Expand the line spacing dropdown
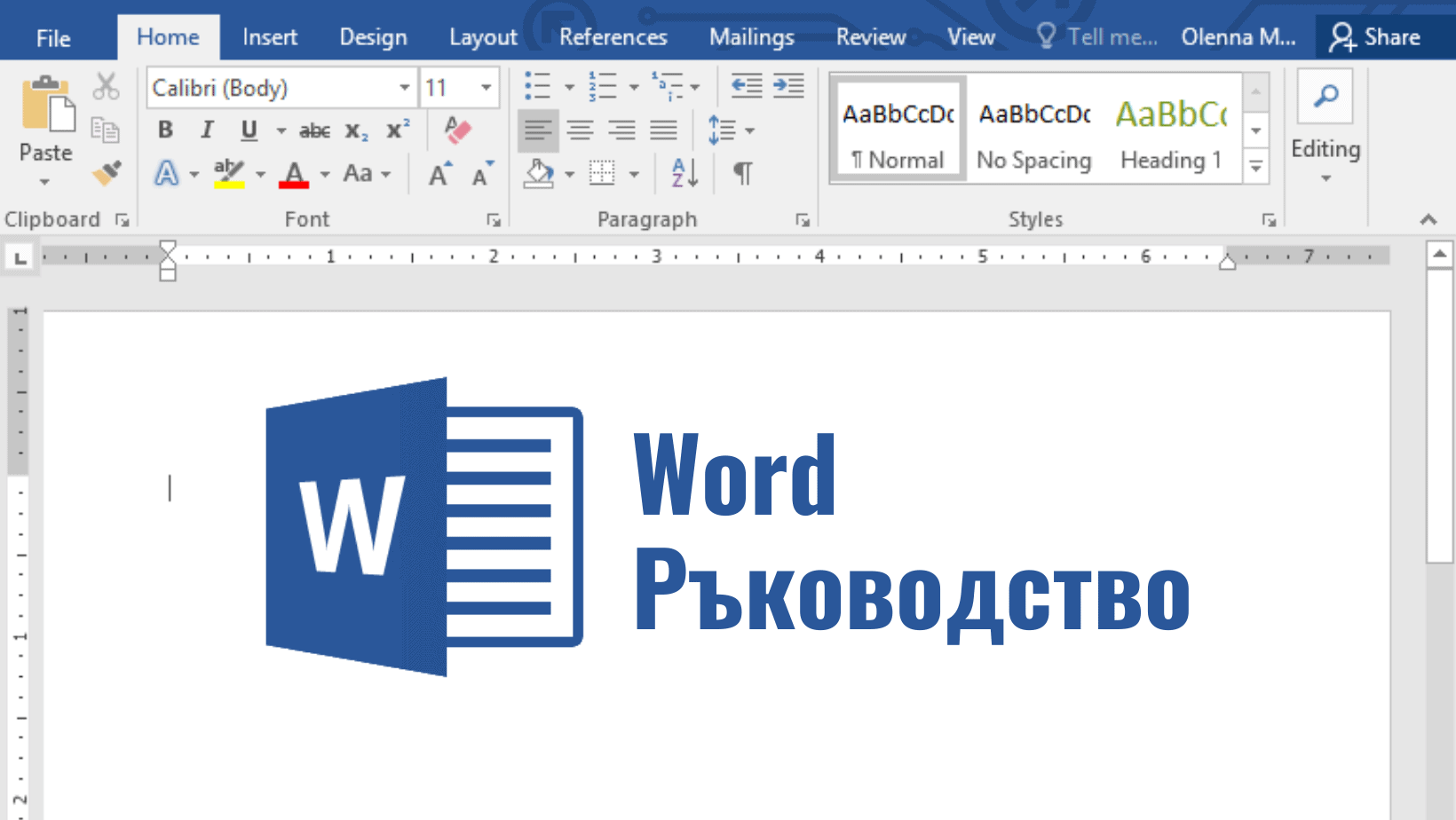 tap(750, 130)
